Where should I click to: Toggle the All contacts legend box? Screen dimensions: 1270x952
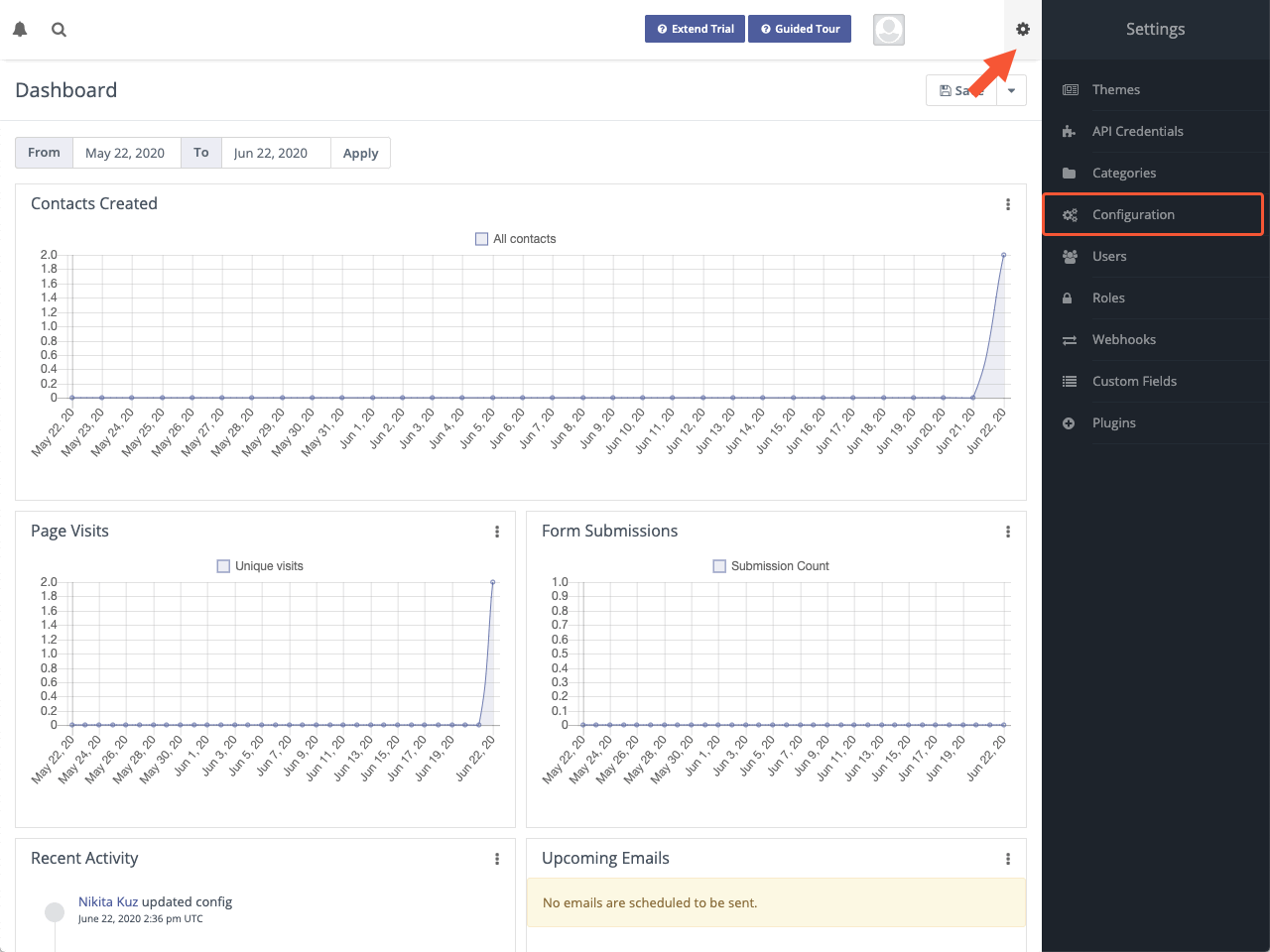482,239
